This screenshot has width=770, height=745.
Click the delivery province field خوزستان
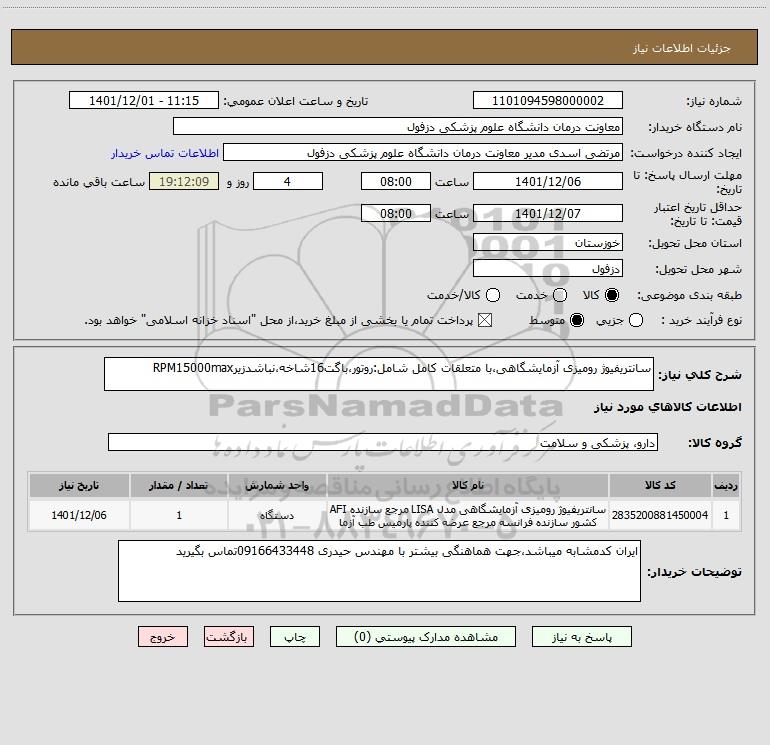(548, 243)
